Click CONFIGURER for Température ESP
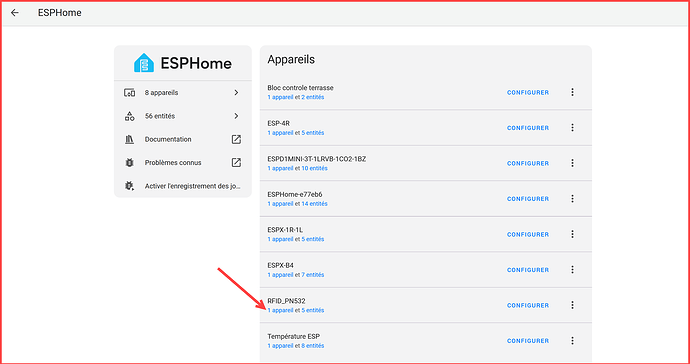Screen dimensions: 690x364 (528, 341)
